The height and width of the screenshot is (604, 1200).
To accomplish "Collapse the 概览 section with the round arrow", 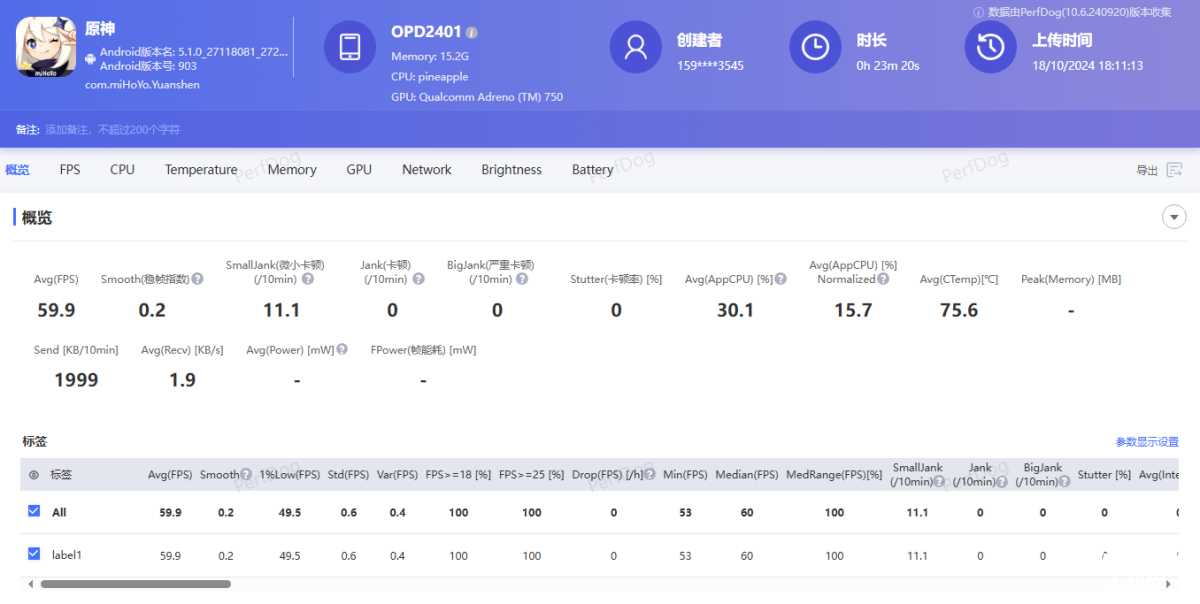I will pos(1174,217).
